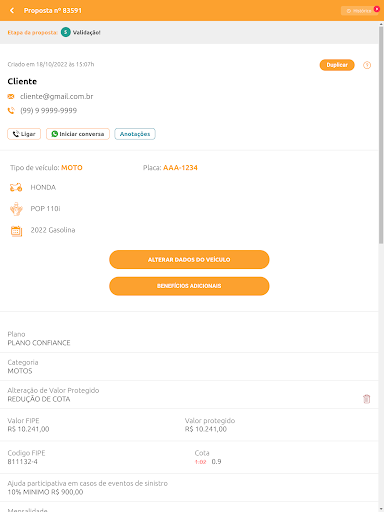Image resolution: width=384 pixels, height=512 pixels.
Task: Click ALTERAR DADOS DO VEÍCULO button
Action: (189, 260)
